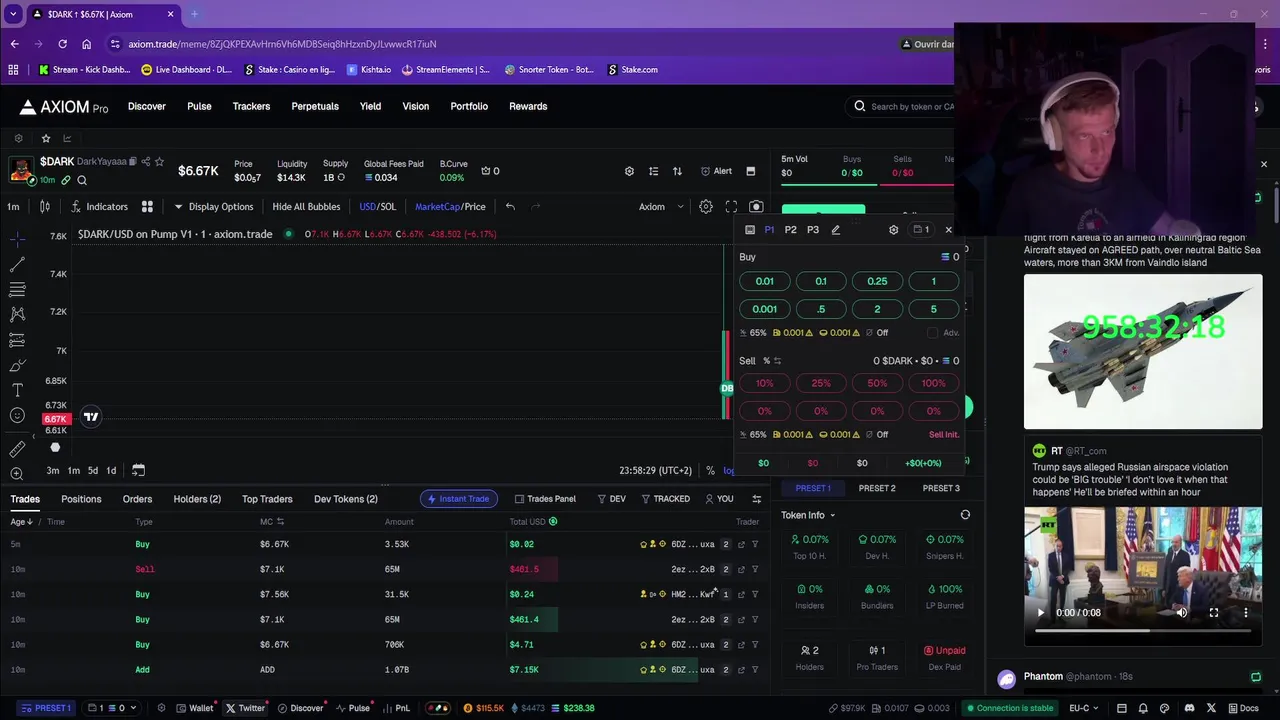Go to Pulse in top navigation
The width and height of the screenshot is (1280, 720).
pyautogui.click(x=199, y=106)
